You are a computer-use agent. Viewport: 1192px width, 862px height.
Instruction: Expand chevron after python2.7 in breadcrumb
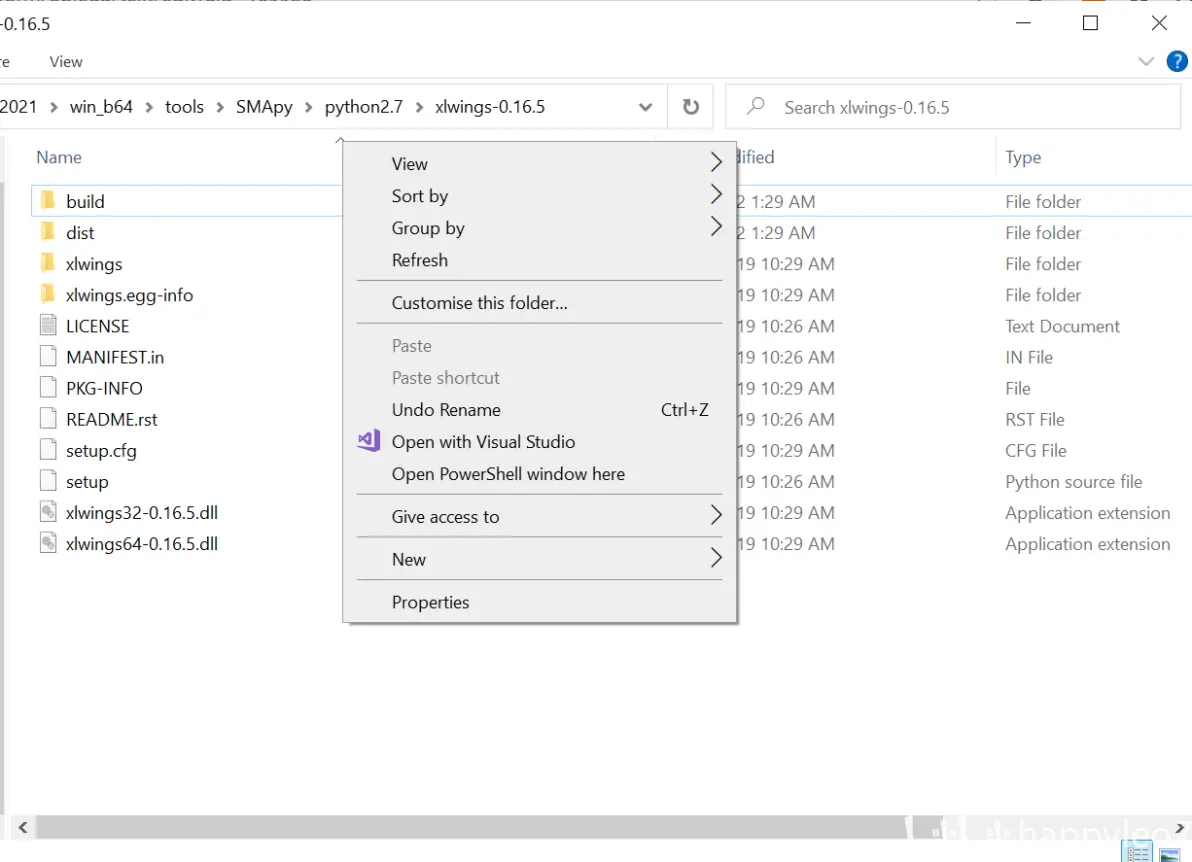(x=419, y=107)
